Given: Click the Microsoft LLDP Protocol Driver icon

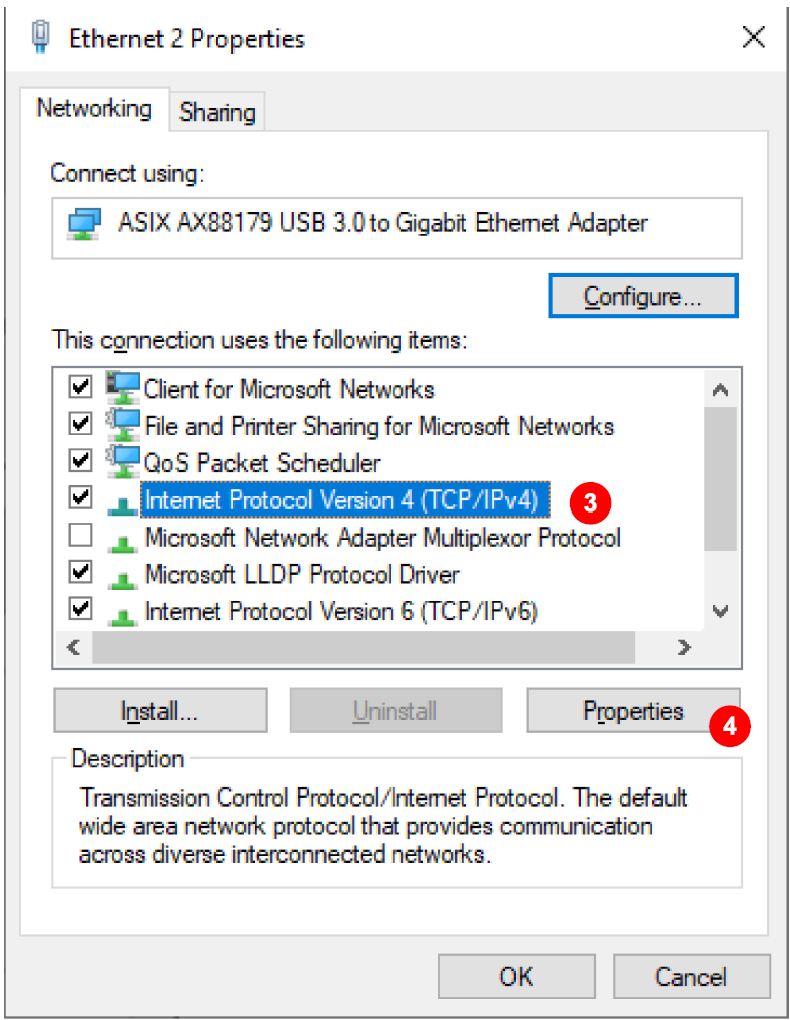Looking at the screenshot, I should point(124,577).
